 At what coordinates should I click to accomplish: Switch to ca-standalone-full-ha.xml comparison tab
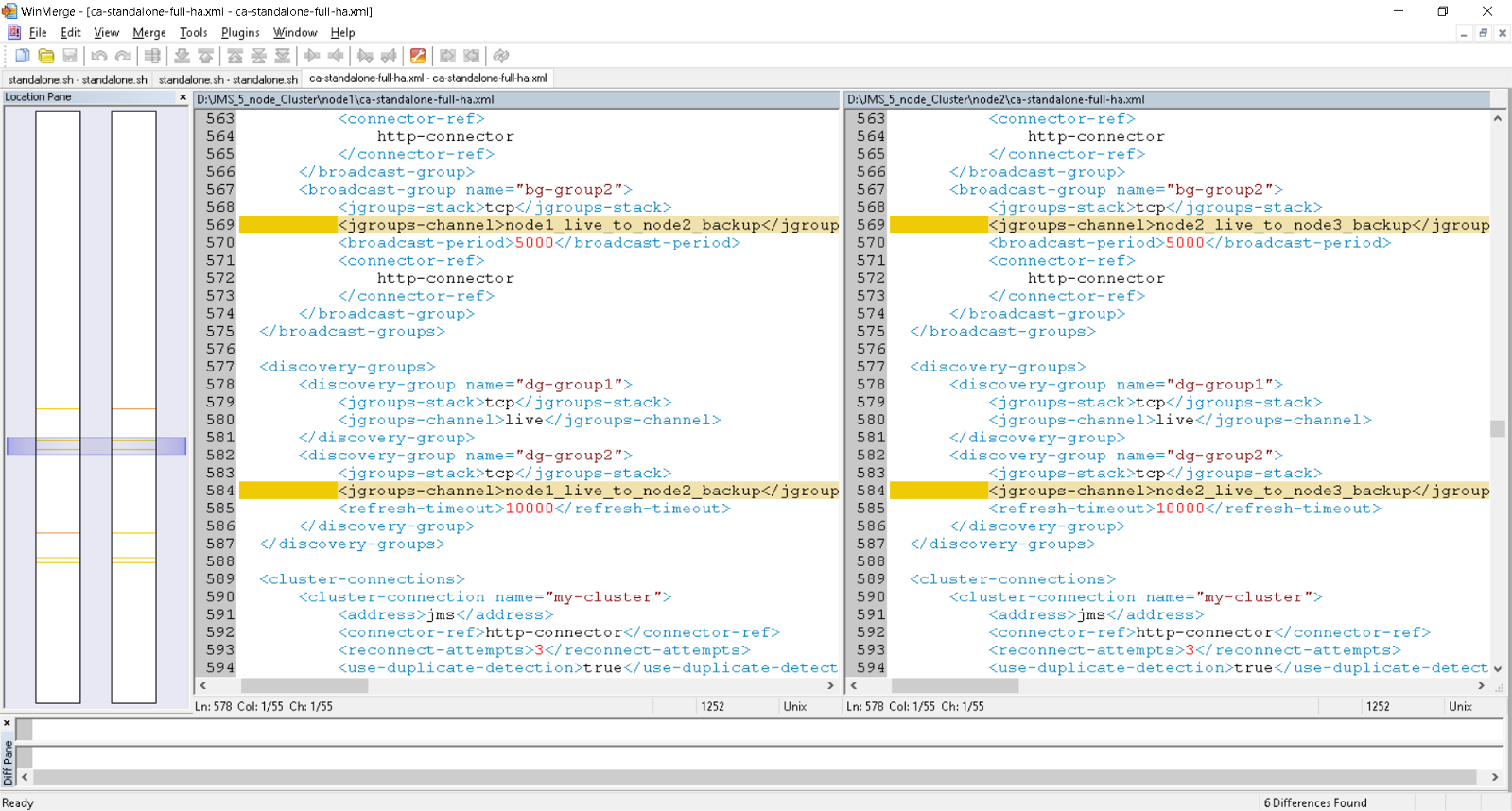click(x=427, y=78)
